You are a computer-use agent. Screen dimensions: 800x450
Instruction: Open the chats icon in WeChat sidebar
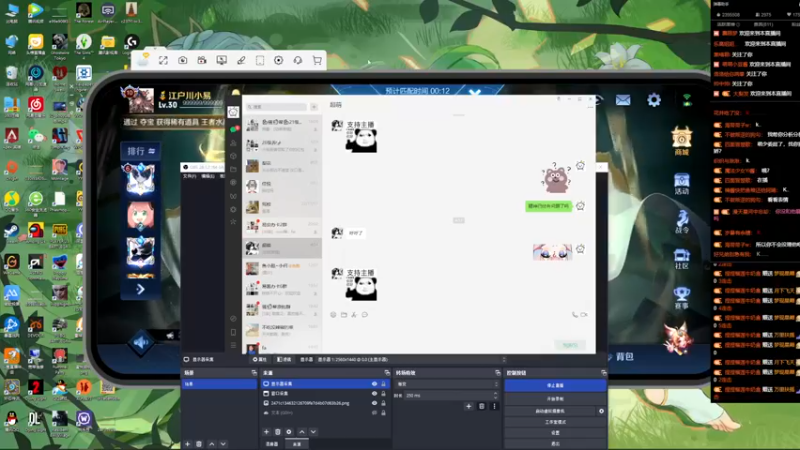234,129
